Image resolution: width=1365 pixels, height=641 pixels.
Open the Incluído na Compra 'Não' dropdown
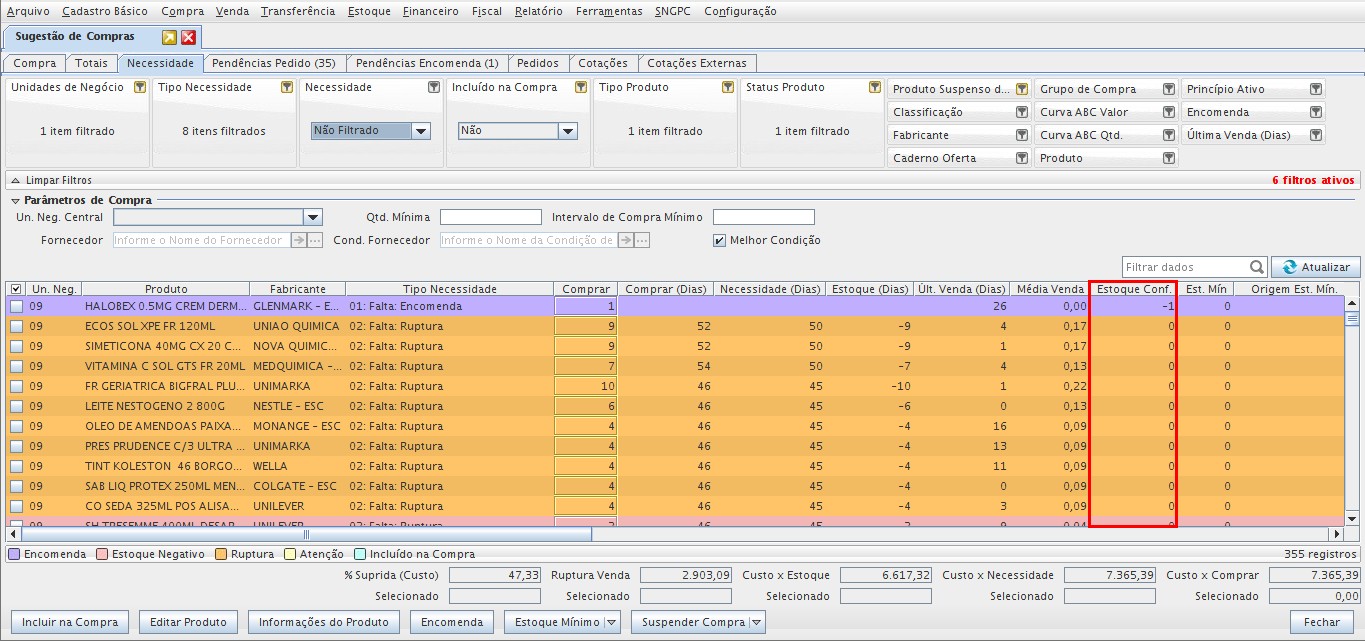click(x=568, y=131)
